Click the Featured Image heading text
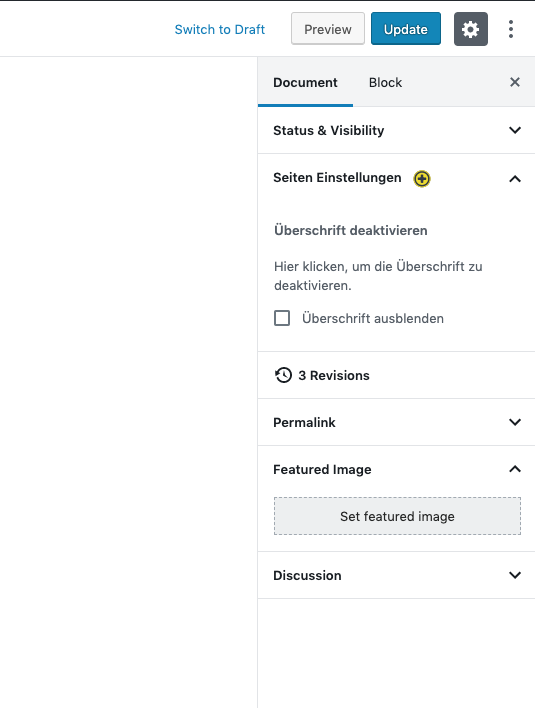The height and width of the screenshot is (708, 535). (x=322, y=470)
